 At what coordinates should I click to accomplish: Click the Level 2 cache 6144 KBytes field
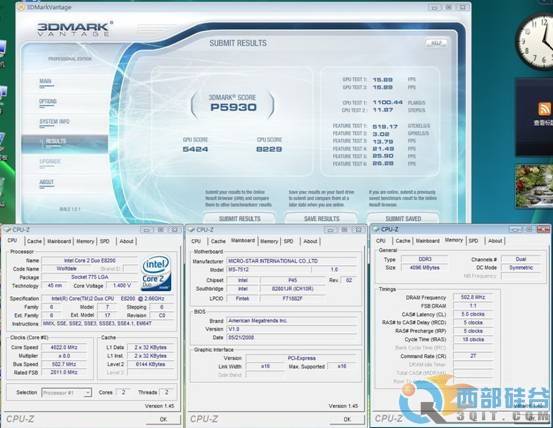tap(151, 364)
